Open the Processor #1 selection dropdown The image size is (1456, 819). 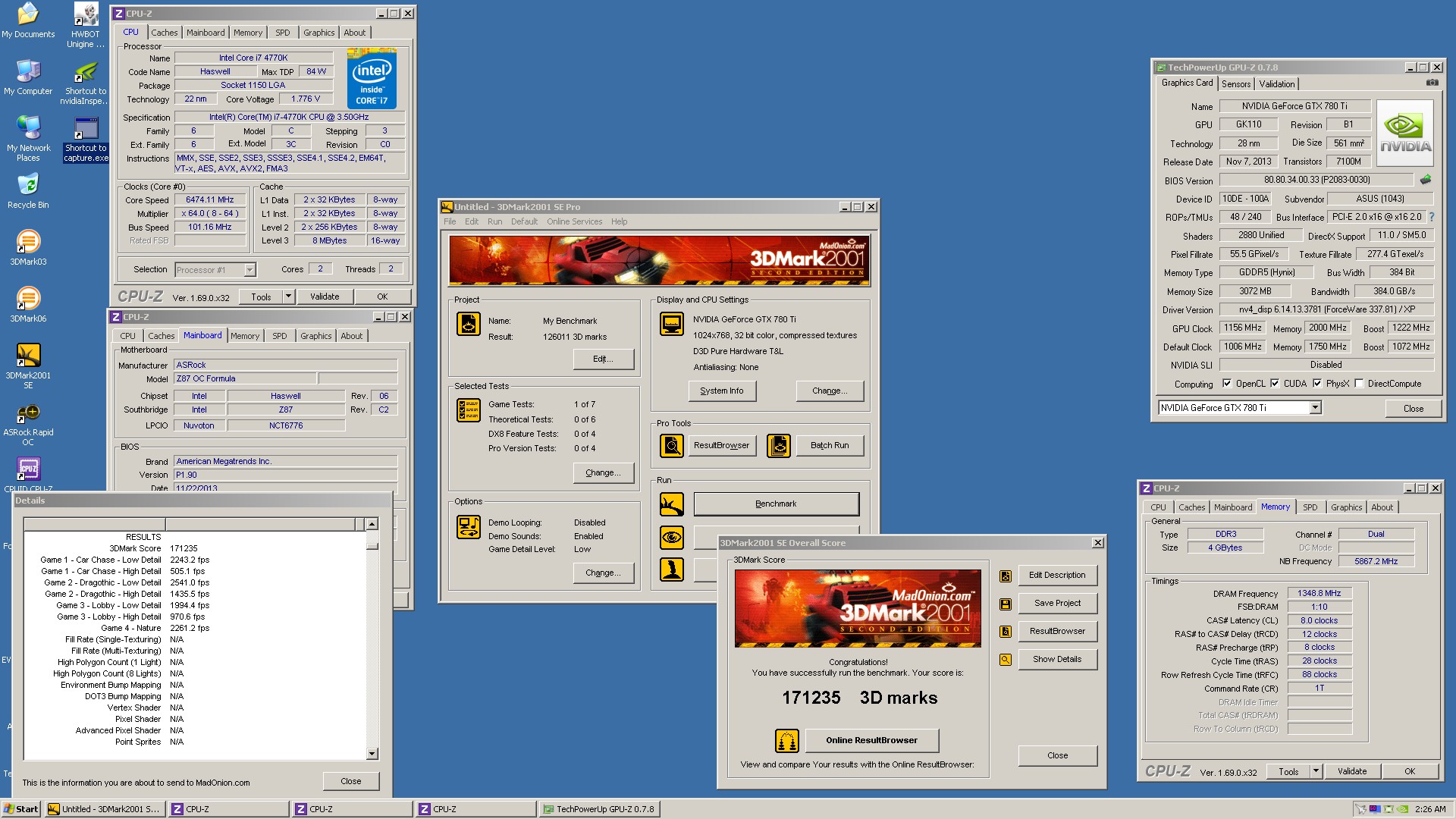click(x=249, y=270)
